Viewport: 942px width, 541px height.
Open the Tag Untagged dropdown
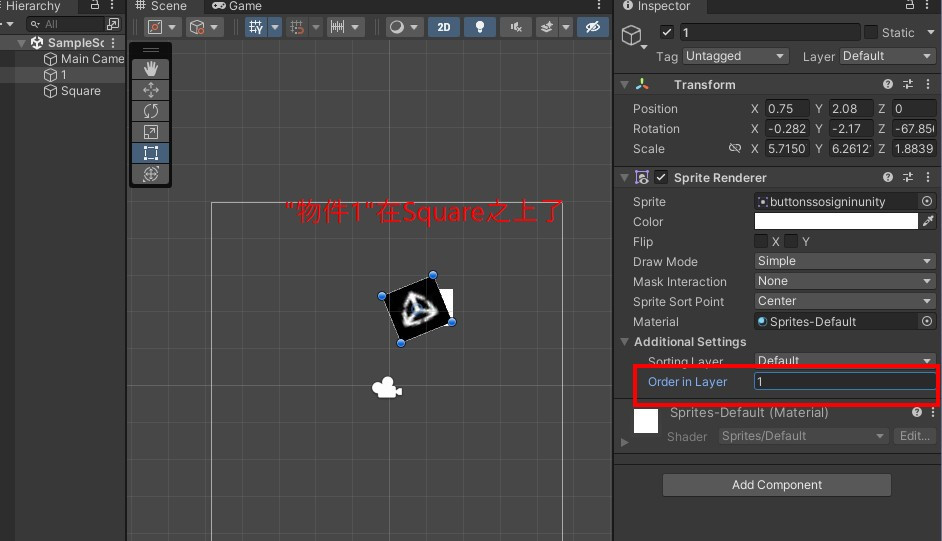pos(735,56)
